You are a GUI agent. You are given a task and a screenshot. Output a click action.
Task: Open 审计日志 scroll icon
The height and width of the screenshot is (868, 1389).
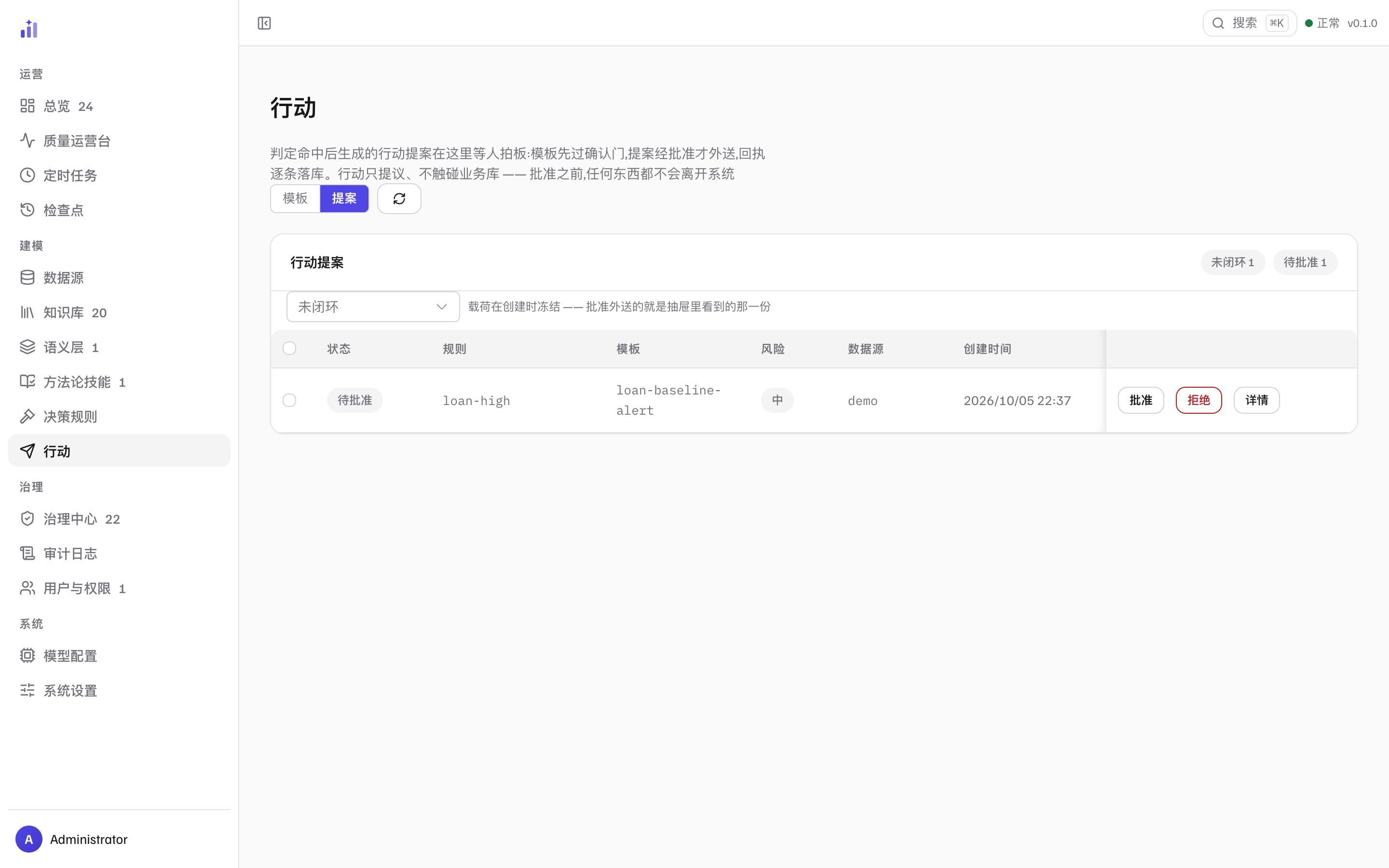(x=27, y=554)
